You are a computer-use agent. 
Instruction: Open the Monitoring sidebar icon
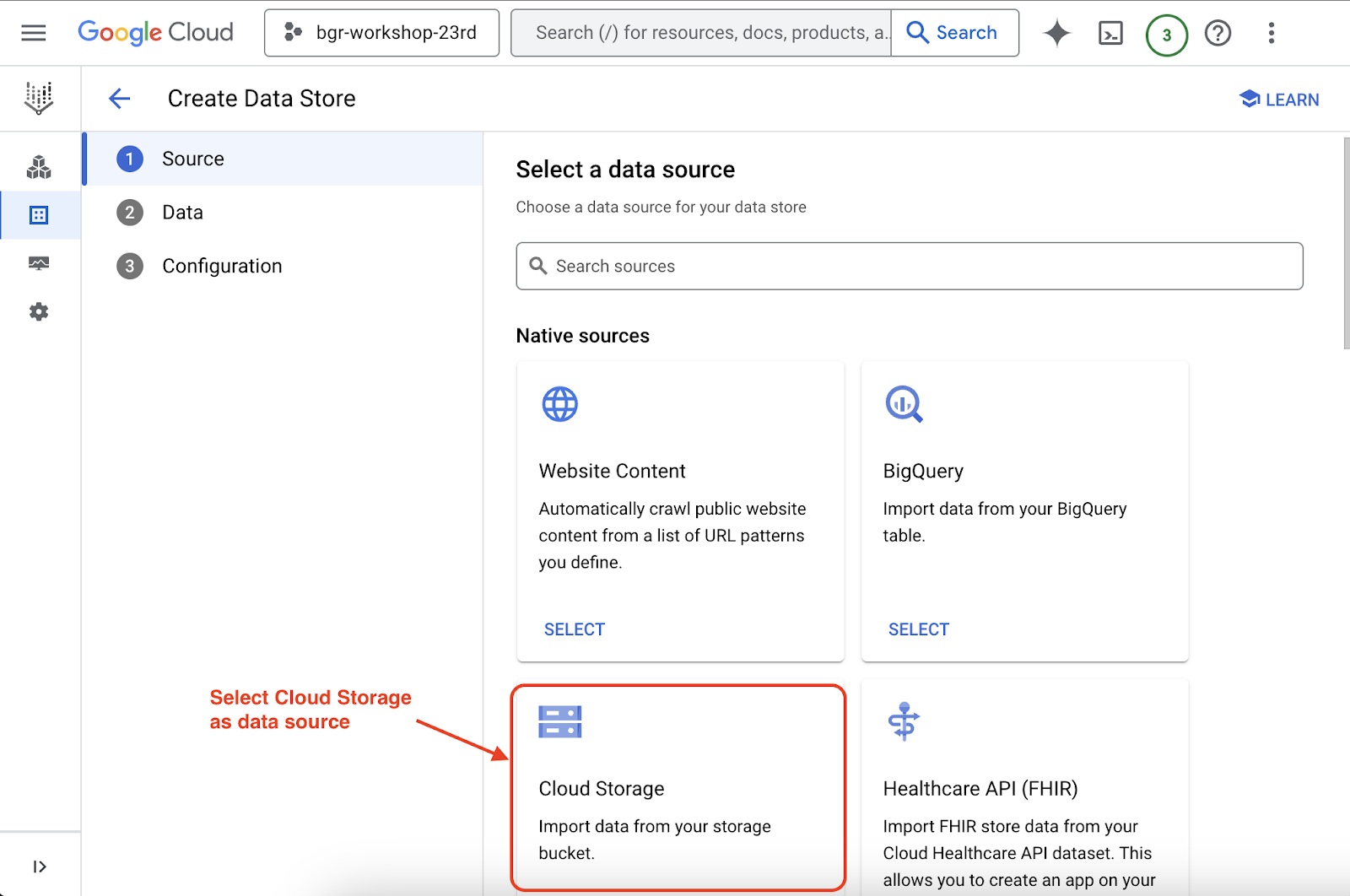click(39, 263)
